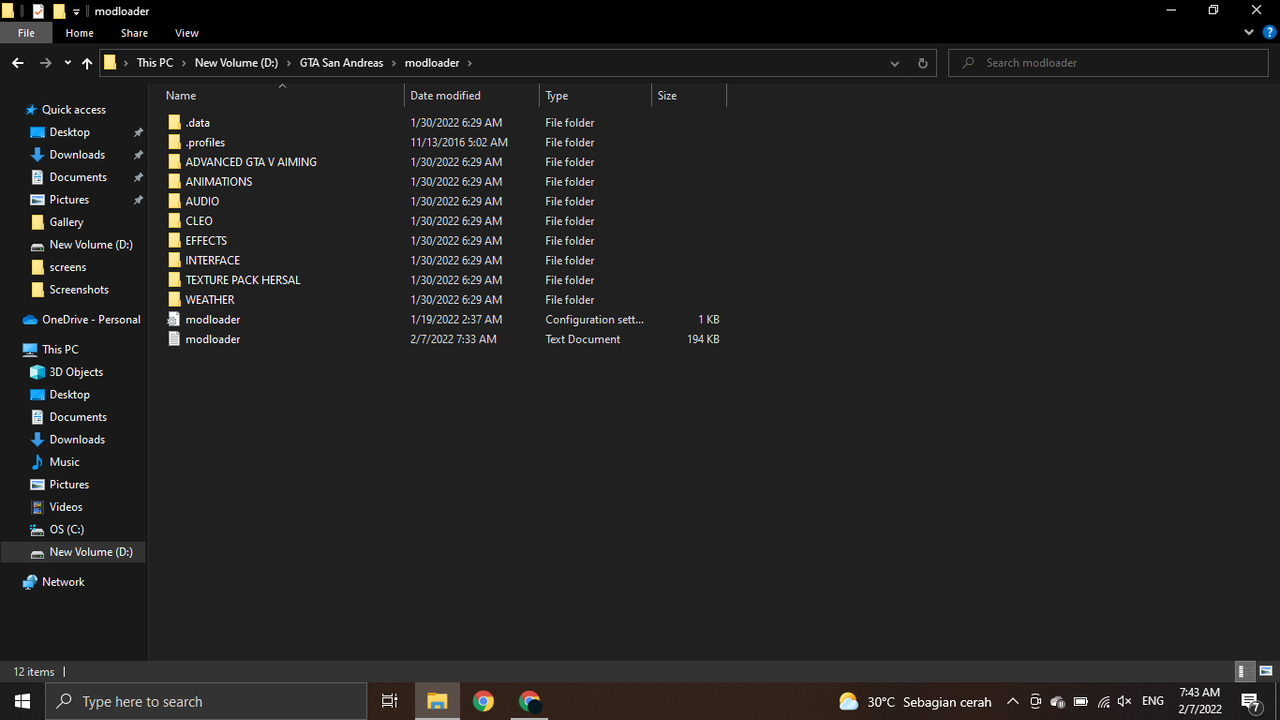Refresh the modloader folder view
Image resolution: width=1280 pixels, height=720 pixels.
pyautogui.click(x=922, y=62)
